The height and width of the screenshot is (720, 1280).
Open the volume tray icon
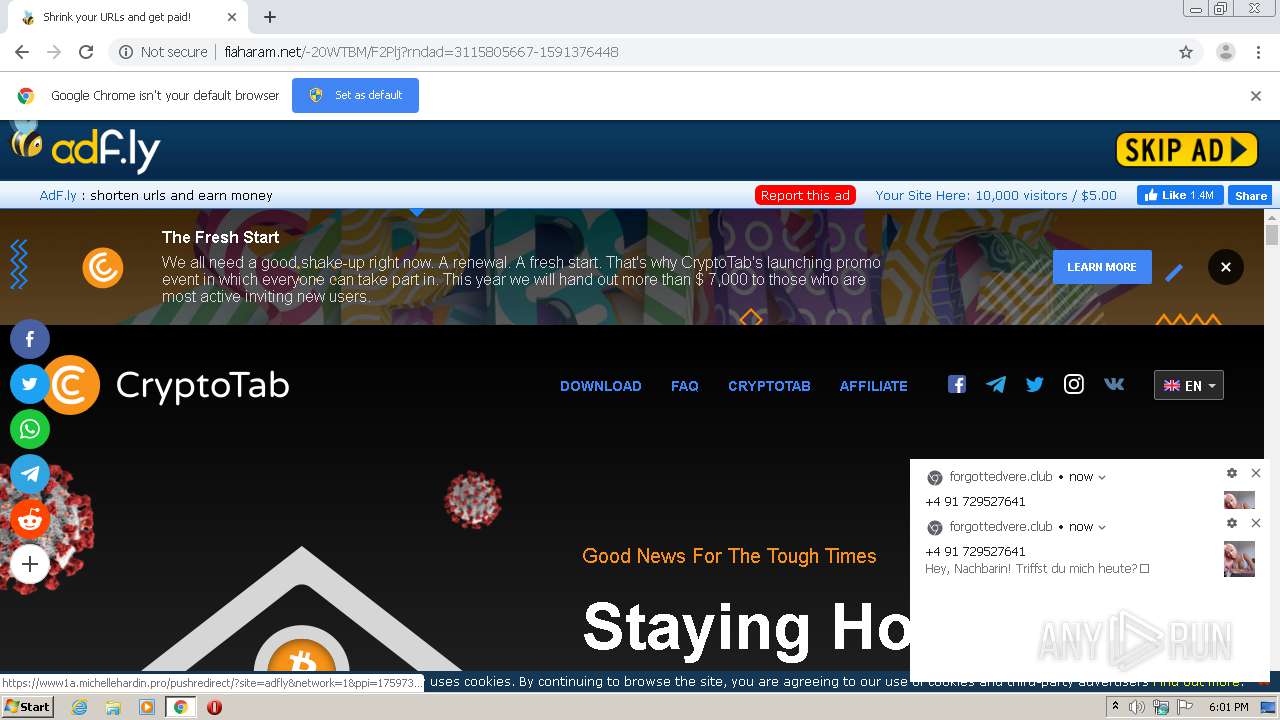click(x=1137, y=707)
